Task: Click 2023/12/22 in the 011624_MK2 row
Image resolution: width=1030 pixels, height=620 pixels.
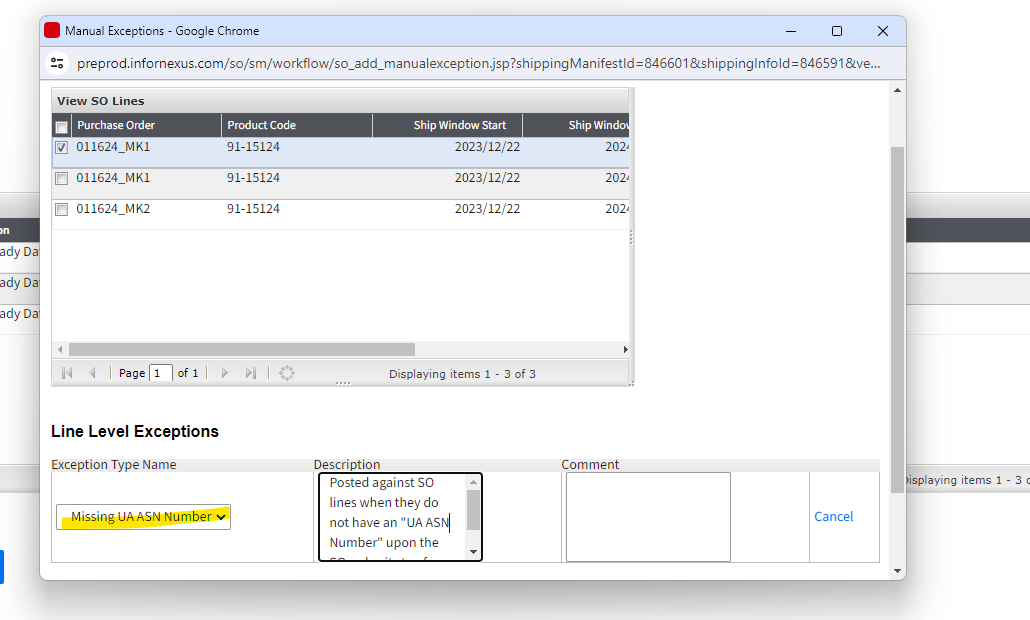Action: click(x=487, y=209)
